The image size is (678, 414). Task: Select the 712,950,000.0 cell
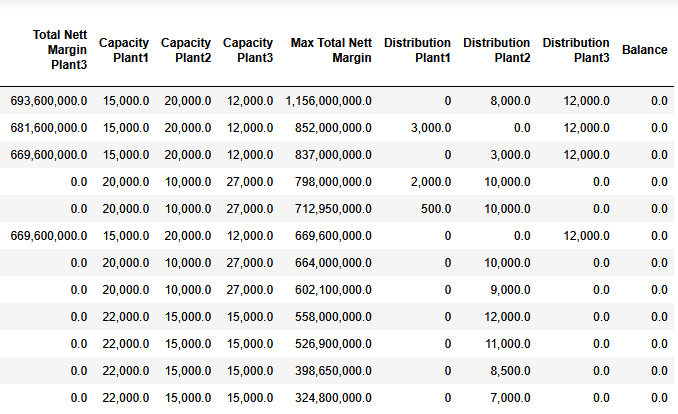pyautogui.click(x=333, y=209)
